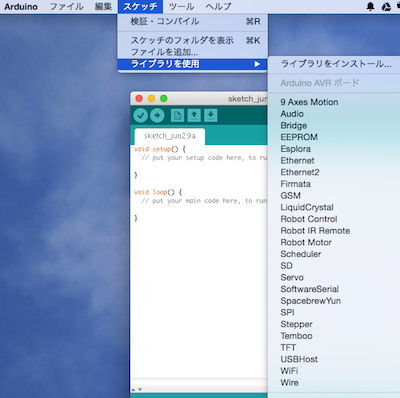
Task: Open the notification bell in menu bar
Action: point(370,6)
